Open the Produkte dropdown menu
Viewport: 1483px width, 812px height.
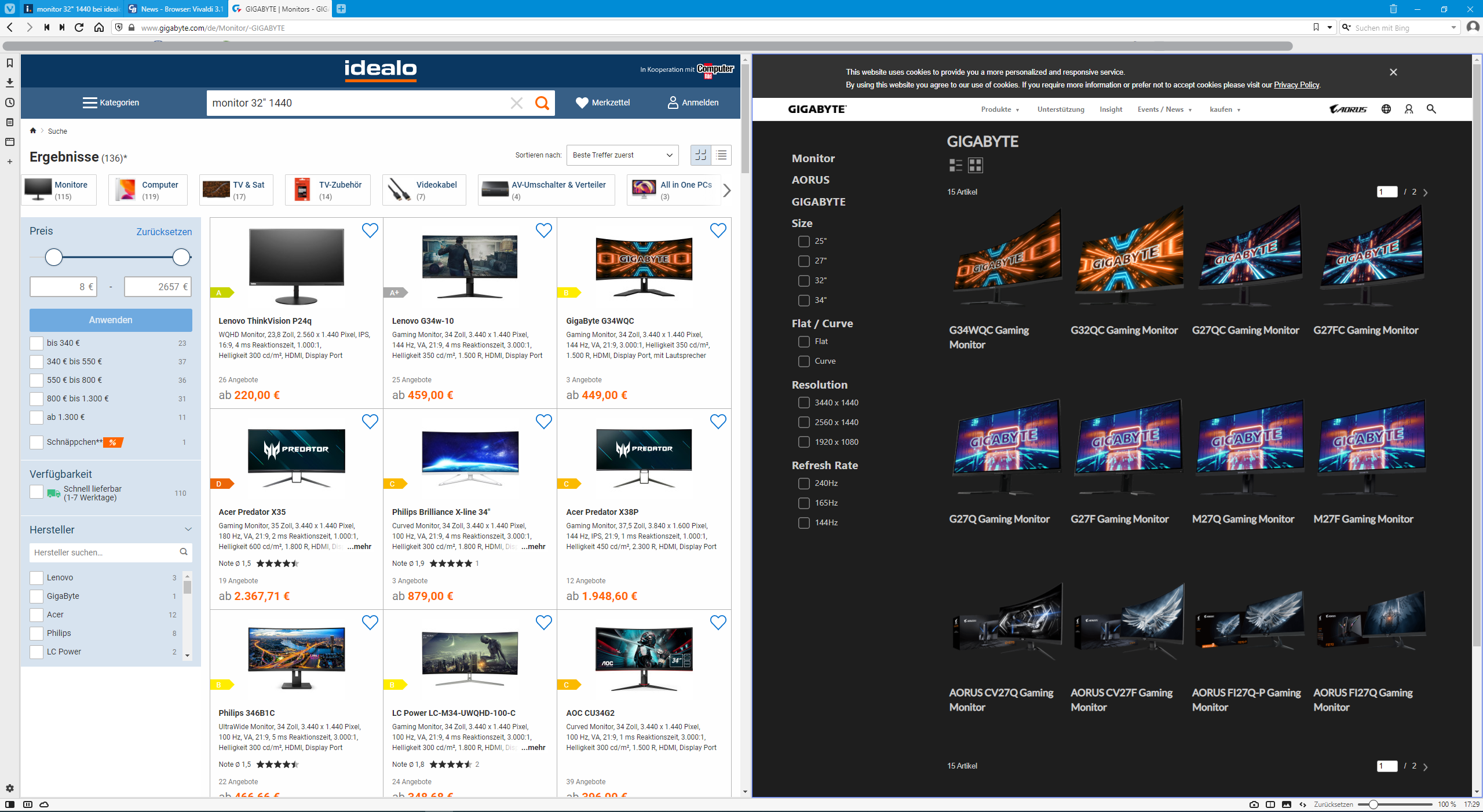(x=1000, y=109)
